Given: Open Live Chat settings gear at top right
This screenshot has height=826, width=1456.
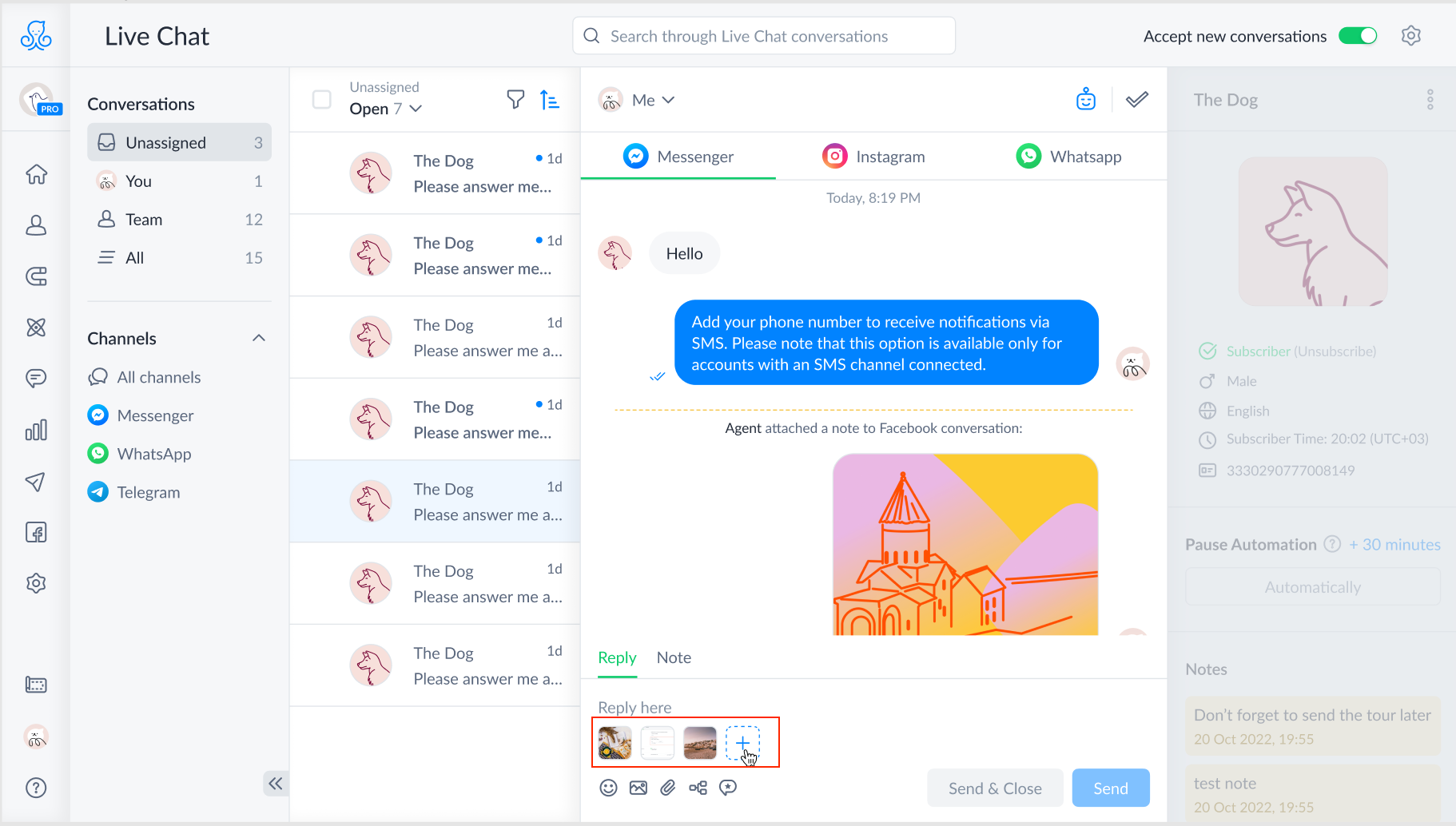Looking at the screenshot, I should (x=1411, y=36).
